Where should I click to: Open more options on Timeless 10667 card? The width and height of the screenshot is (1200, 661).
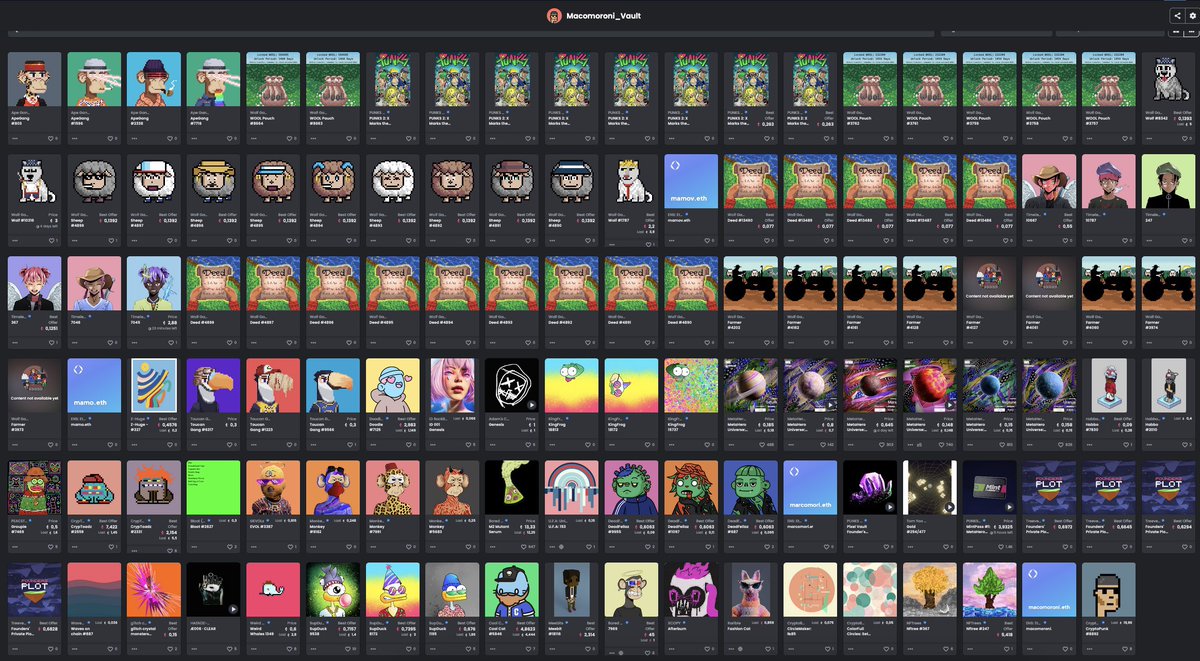[x=1032, y=240]
